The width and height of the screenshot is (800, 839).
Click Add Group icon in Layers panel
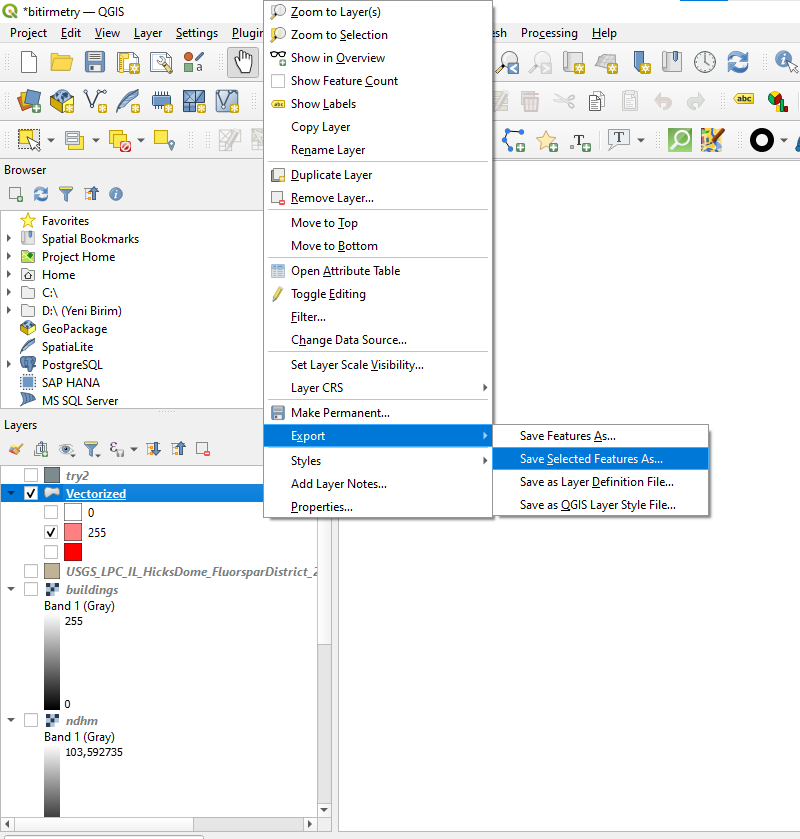(x=41, y=449)
